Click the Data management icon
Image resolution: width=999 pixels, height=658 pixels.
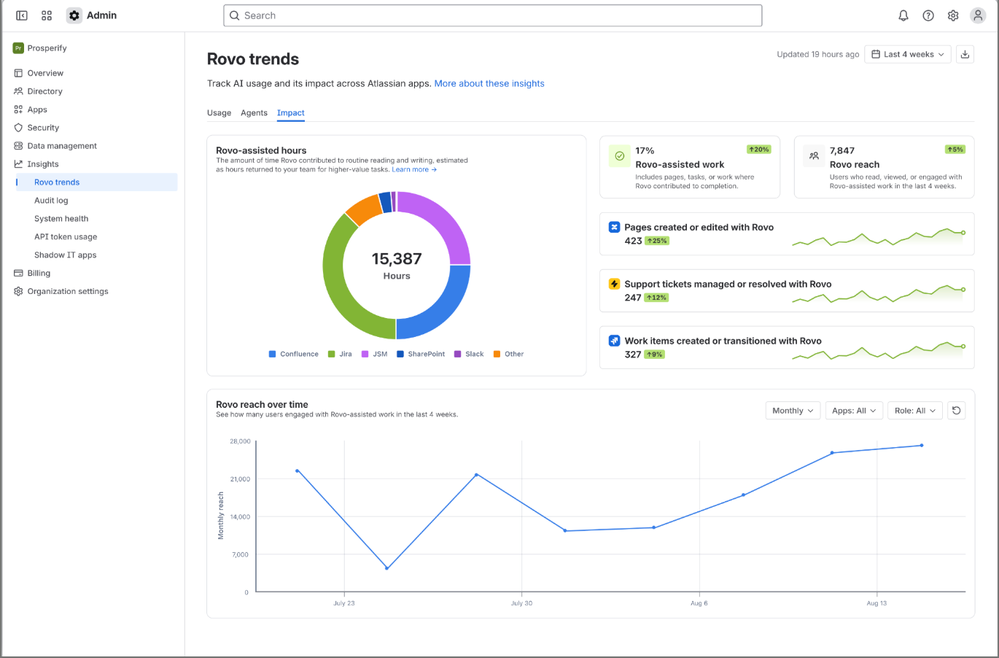18,146
